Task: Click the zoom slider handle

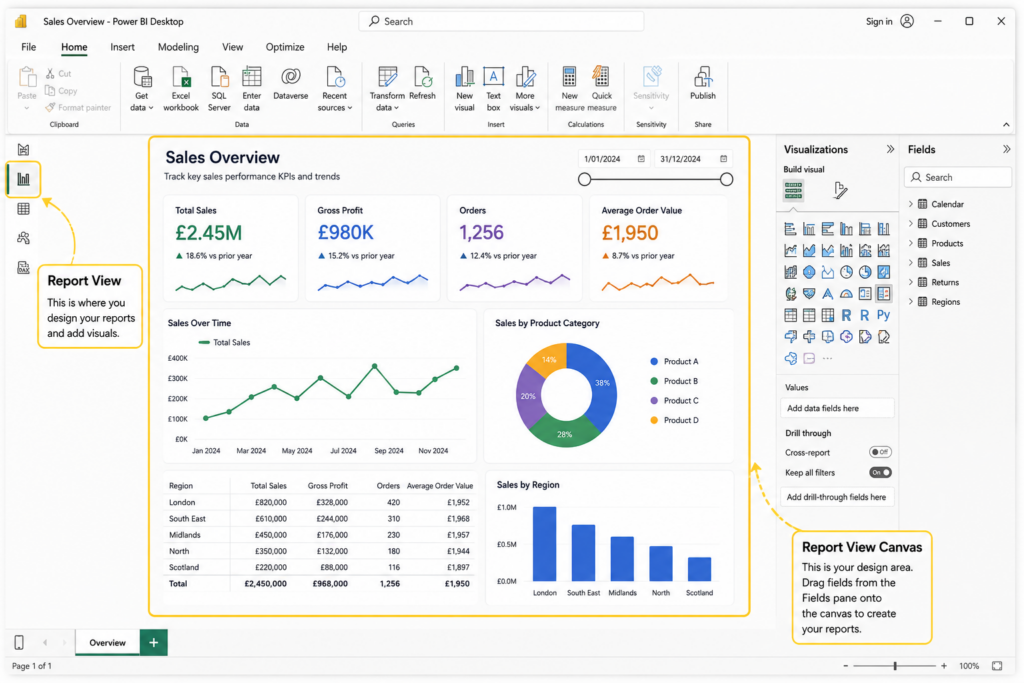Action: (x=895, y=666)
